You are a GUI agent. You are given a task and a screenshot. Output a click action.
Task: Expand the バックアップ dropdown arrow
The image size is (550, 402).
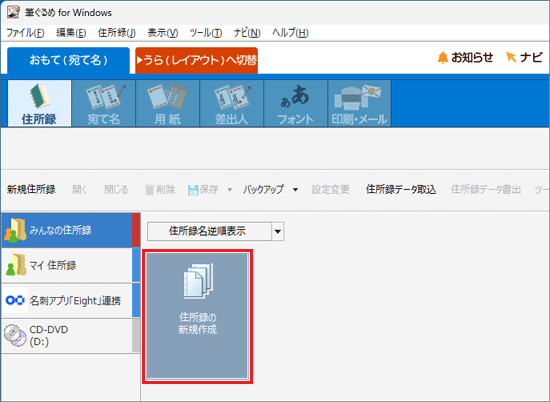pyautogui.click(x=295, y=190)
